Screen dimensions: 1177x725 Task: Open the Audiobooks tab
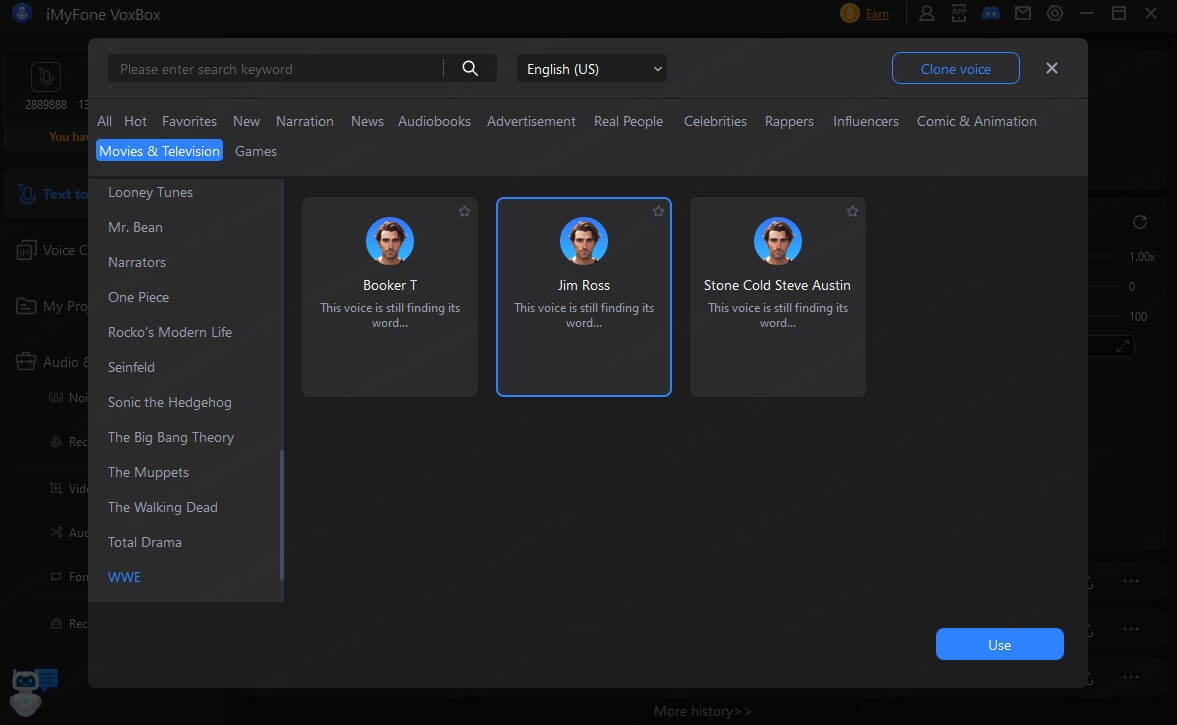pyautogui.click(x=435, y=121)
